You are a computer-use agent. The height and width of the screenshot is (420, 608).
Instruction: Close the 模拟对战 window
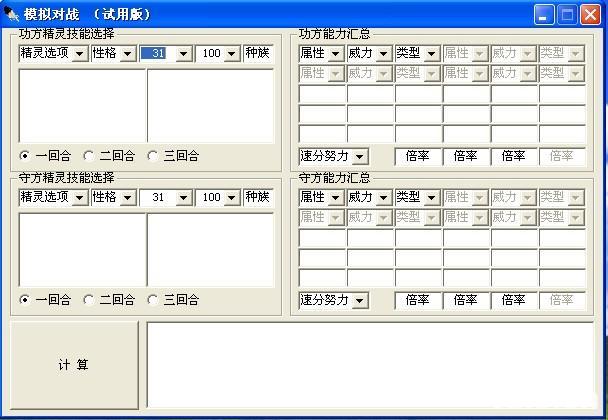[x=590, y=15]
